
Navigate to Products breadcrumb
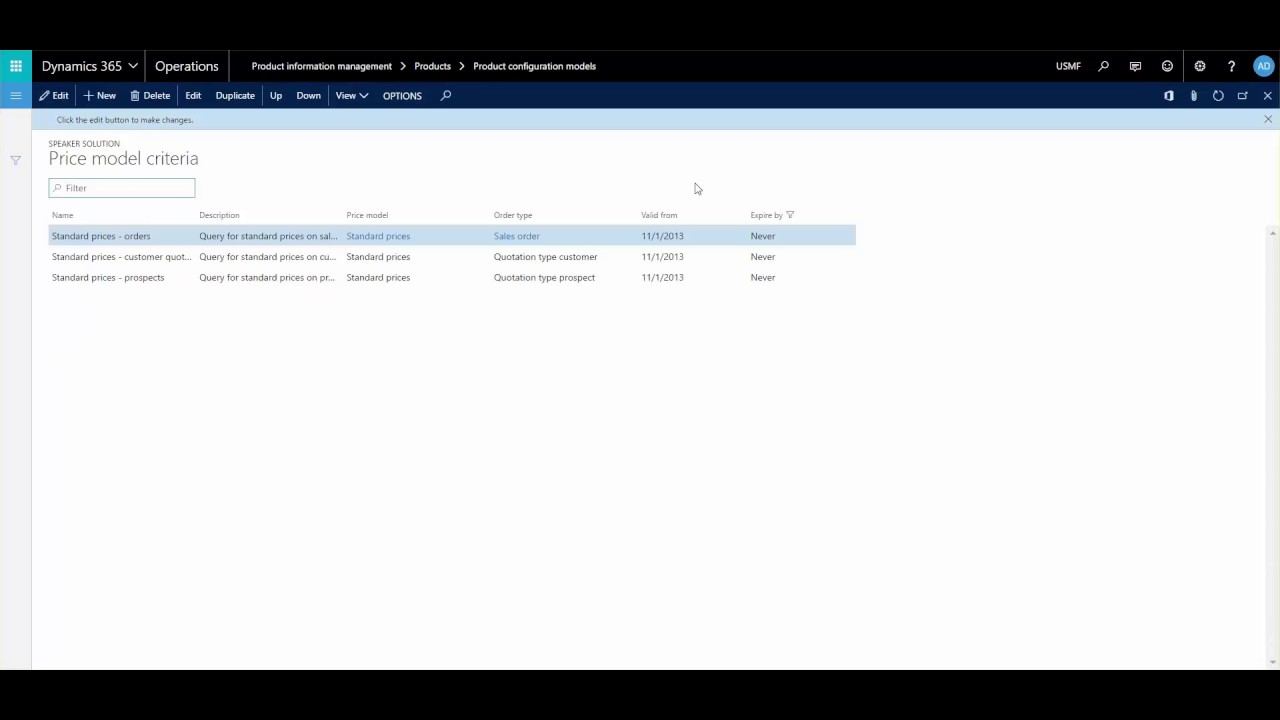(432, 66)
